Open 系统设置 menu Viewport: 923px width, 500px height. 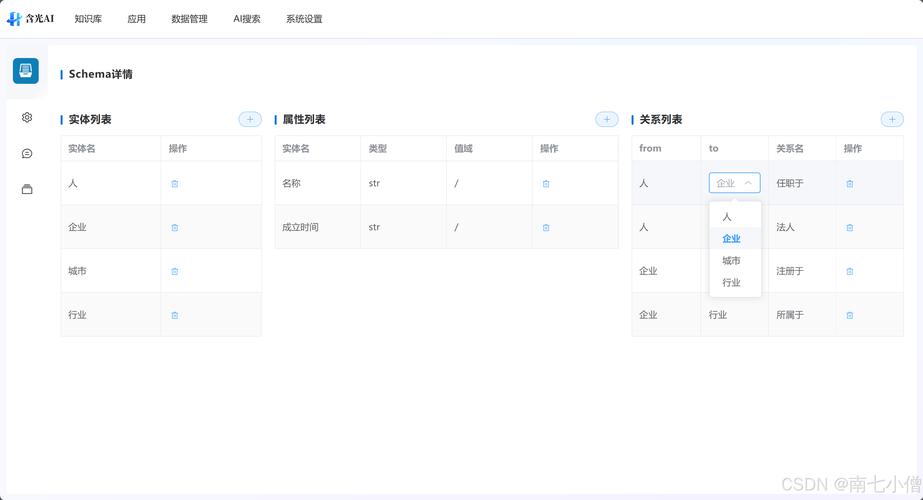[304, 19]
